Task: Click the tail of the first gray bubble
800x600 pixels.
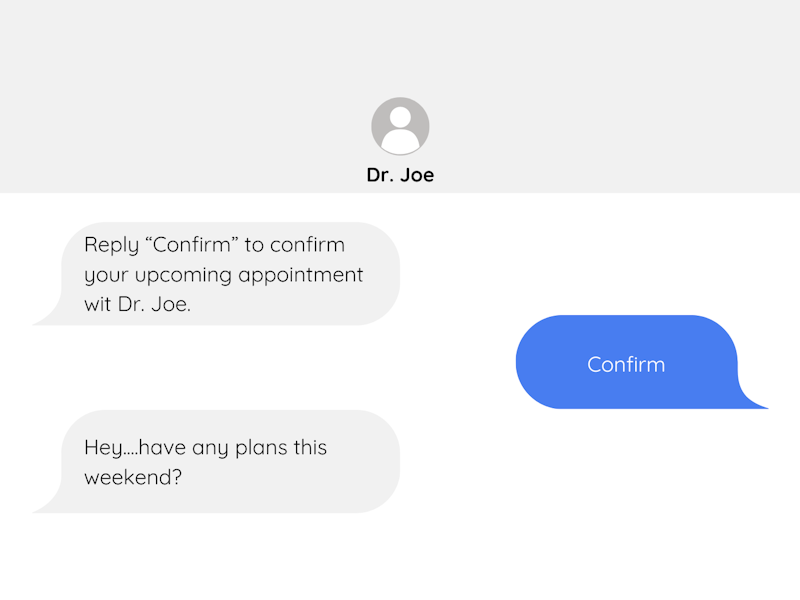Action: pos(47,314)
